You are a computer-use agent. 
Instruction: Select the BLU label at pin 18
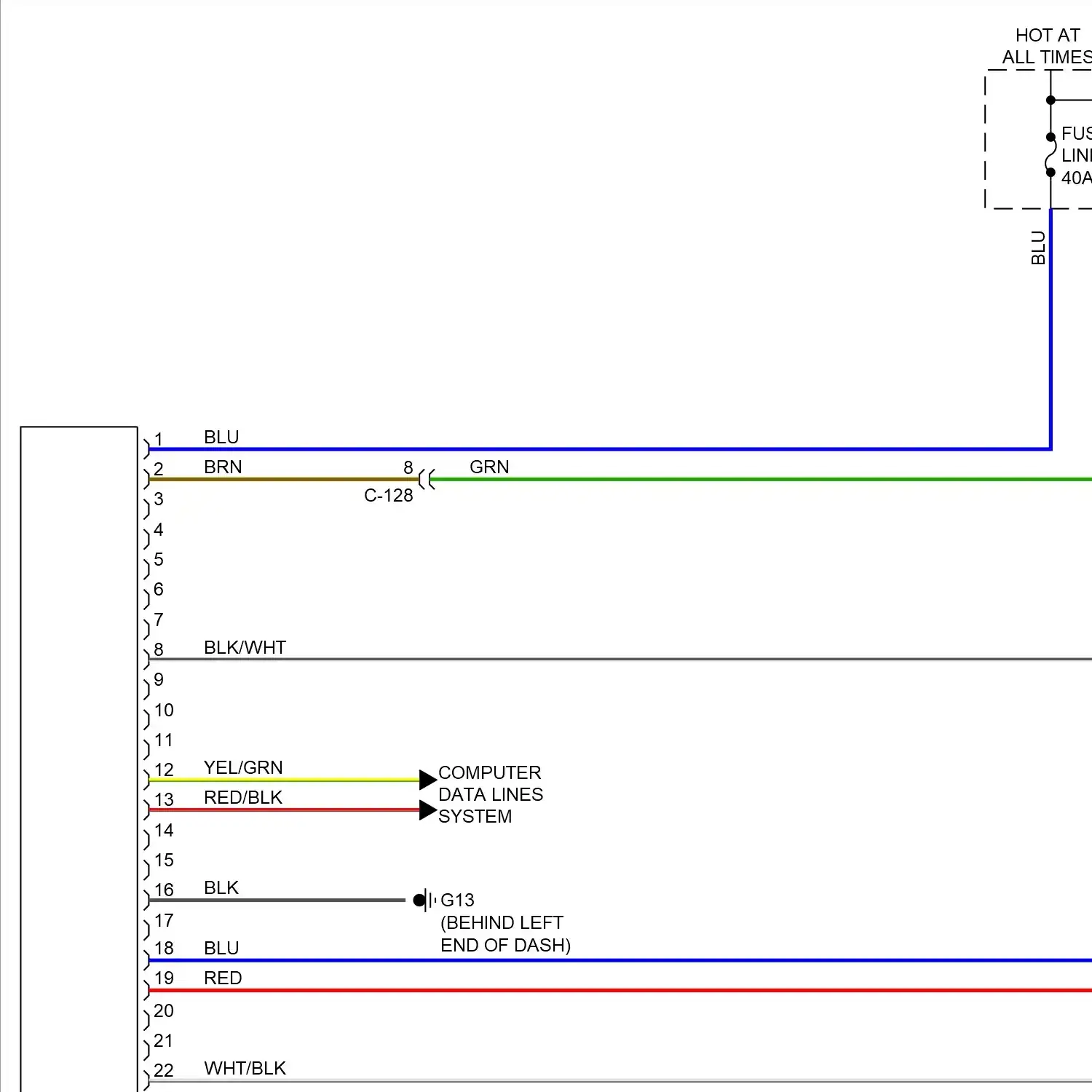tap(221, 948)
